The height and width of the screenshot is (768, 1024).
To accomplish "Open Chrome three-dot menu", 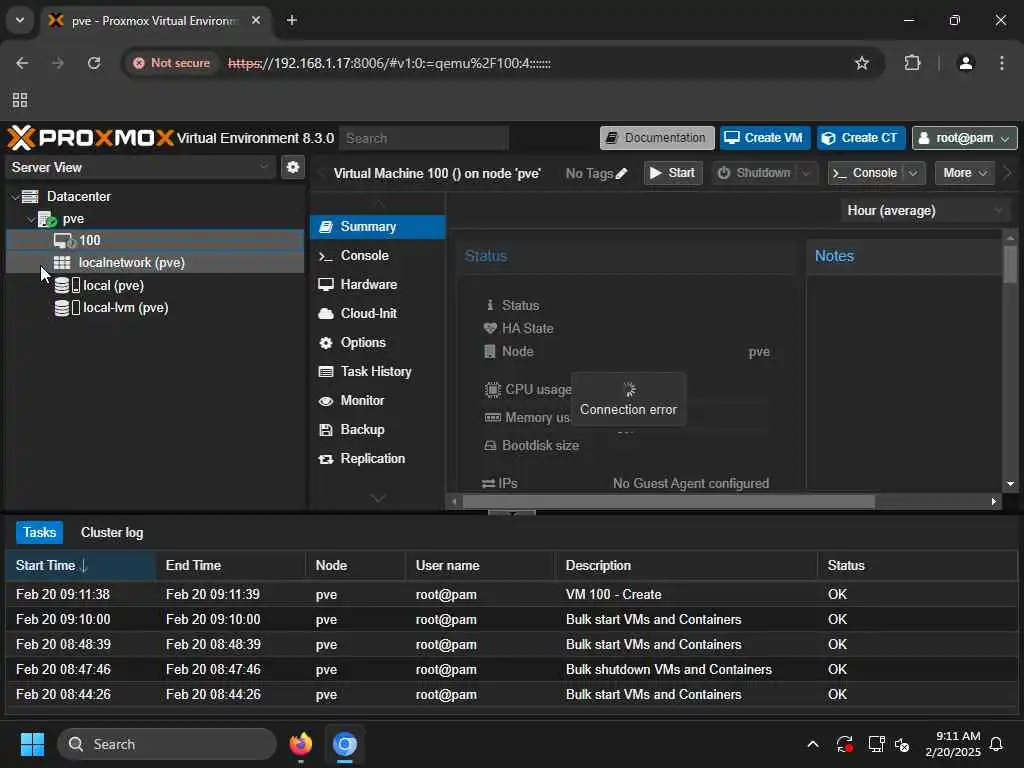I will 1002,63.
